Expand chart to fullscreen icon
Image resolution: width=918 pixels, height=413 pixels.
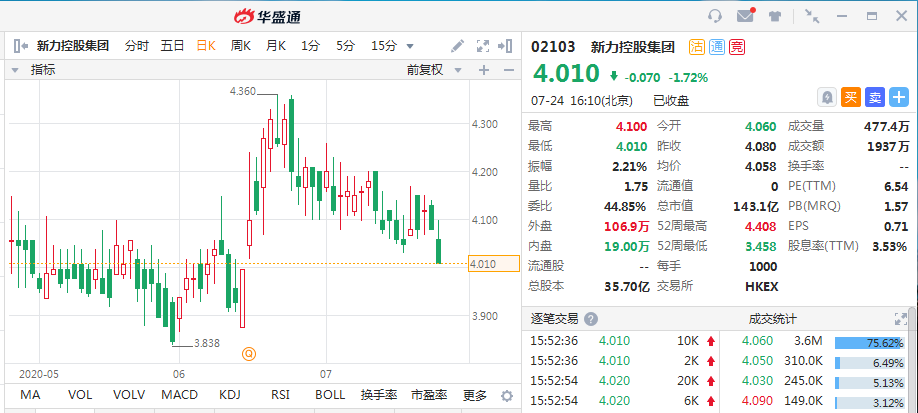pyautogui.click(x=482, y=46)
